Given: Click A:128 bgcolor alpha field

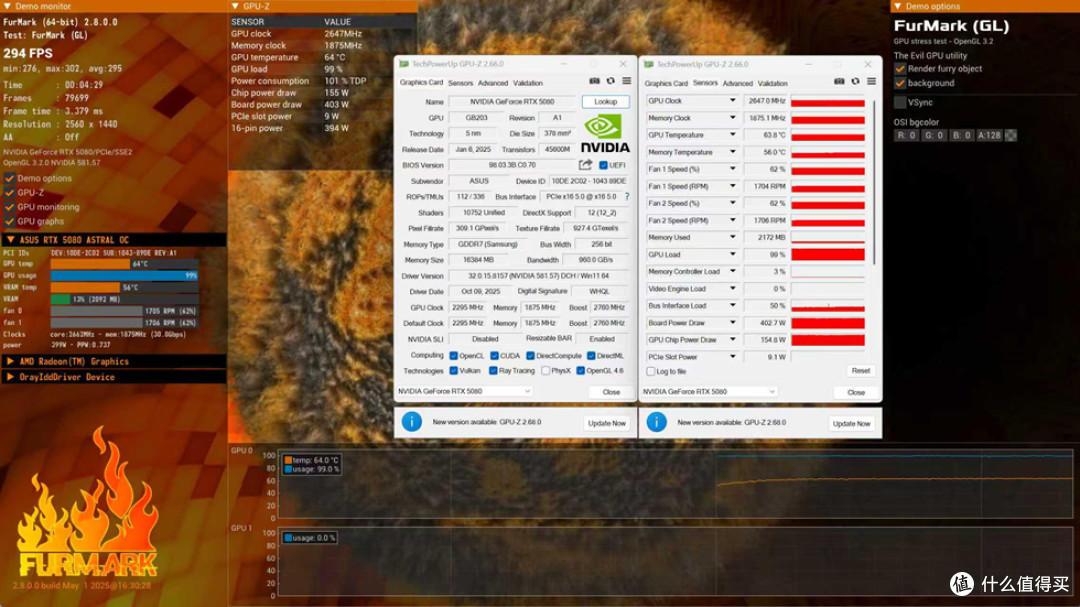Looking at the screenshot, I should [x=989, y=136].
